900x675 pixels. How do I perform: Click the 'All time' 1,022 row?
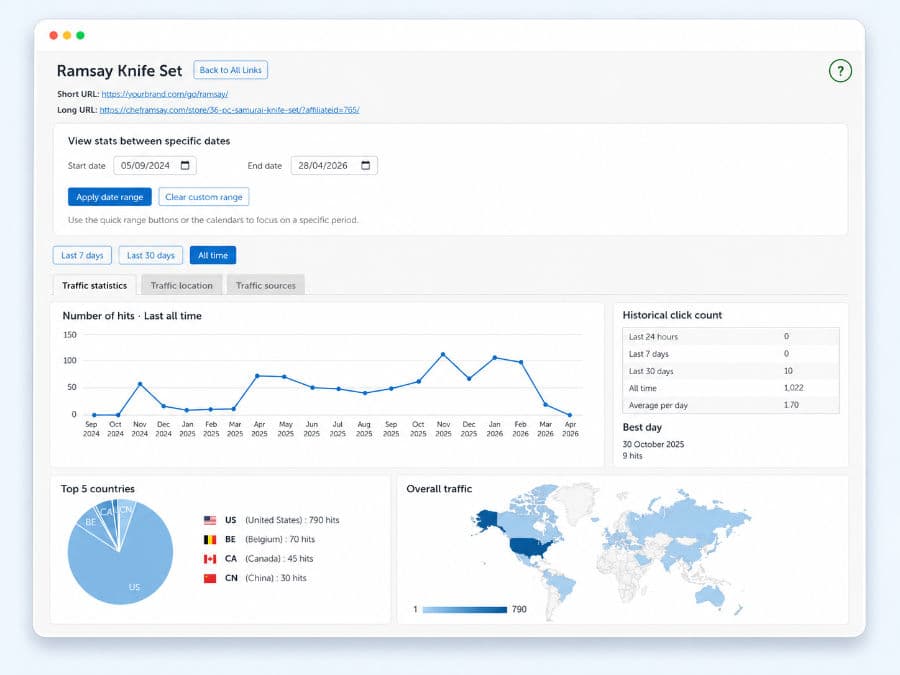(x=731, y=388)
